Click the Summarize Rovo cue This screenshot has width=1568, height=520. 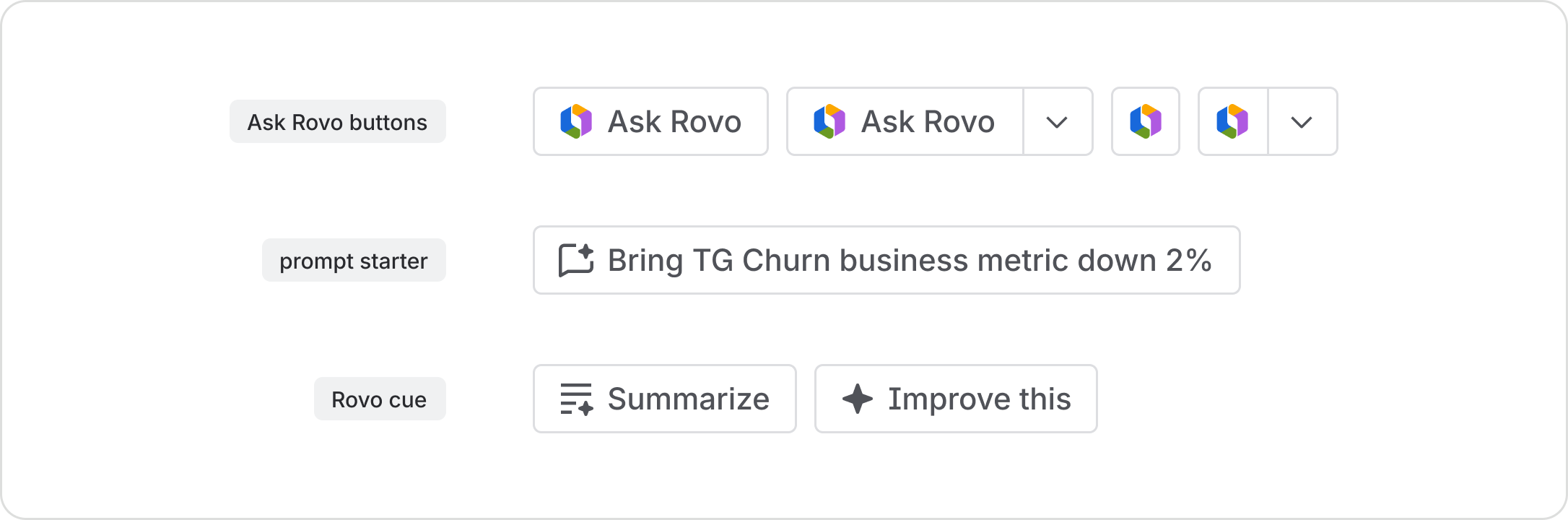click(x=664, y=399)
